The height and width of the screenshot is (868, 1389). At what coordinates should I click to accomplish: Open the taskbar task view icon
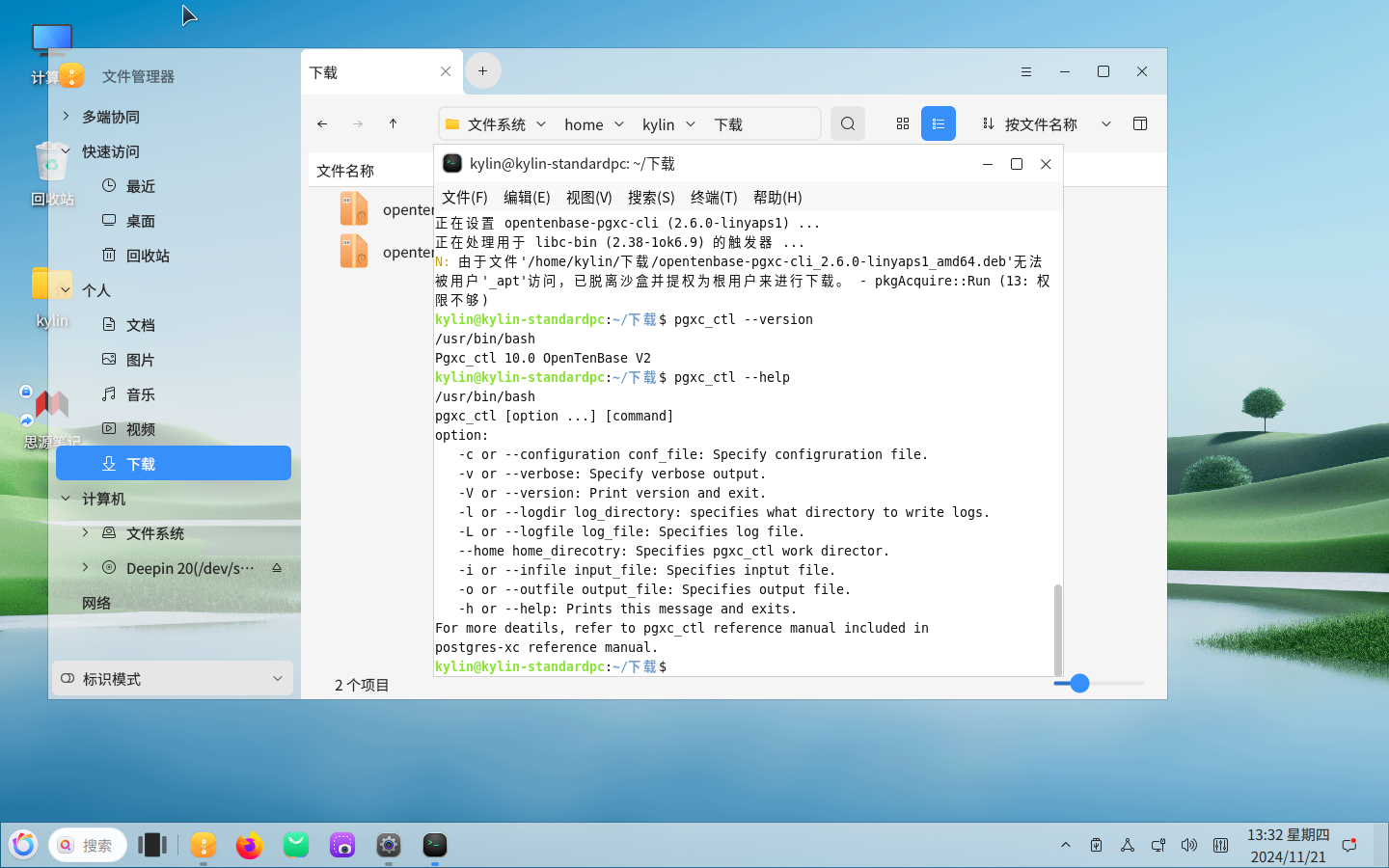click(152, 845)
